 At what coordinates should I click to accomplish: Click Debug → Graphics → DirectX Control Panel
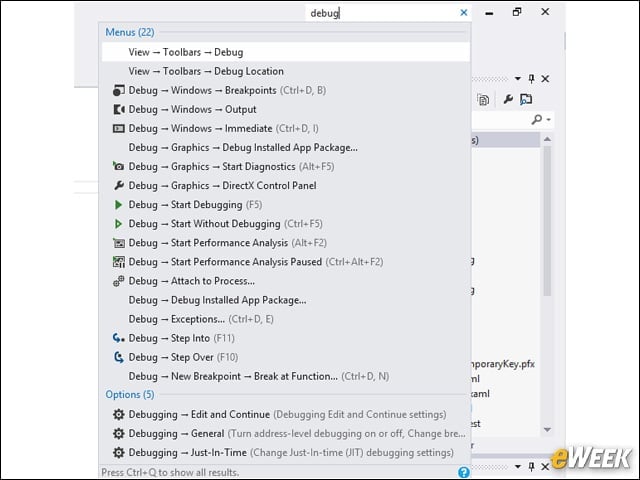click(286, 185)
